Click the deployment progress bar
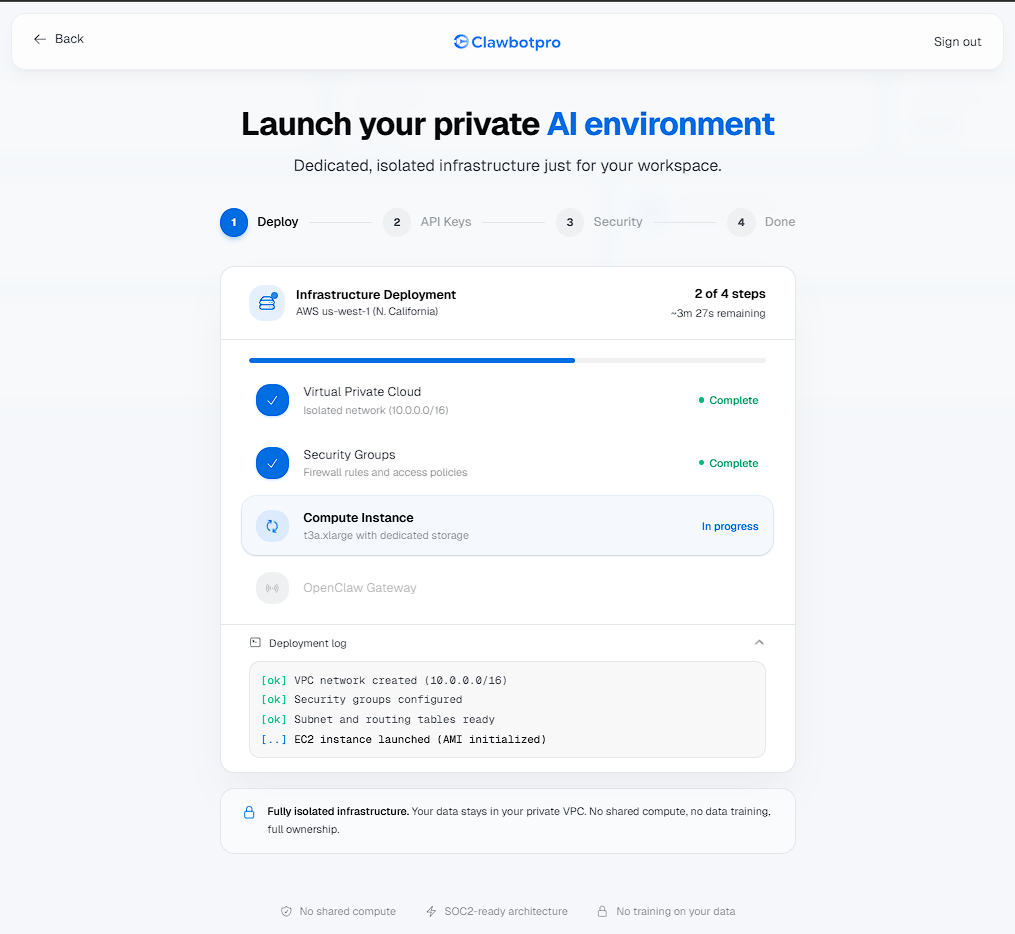This screenshot has width=1015, height=934. coord(507,360)
